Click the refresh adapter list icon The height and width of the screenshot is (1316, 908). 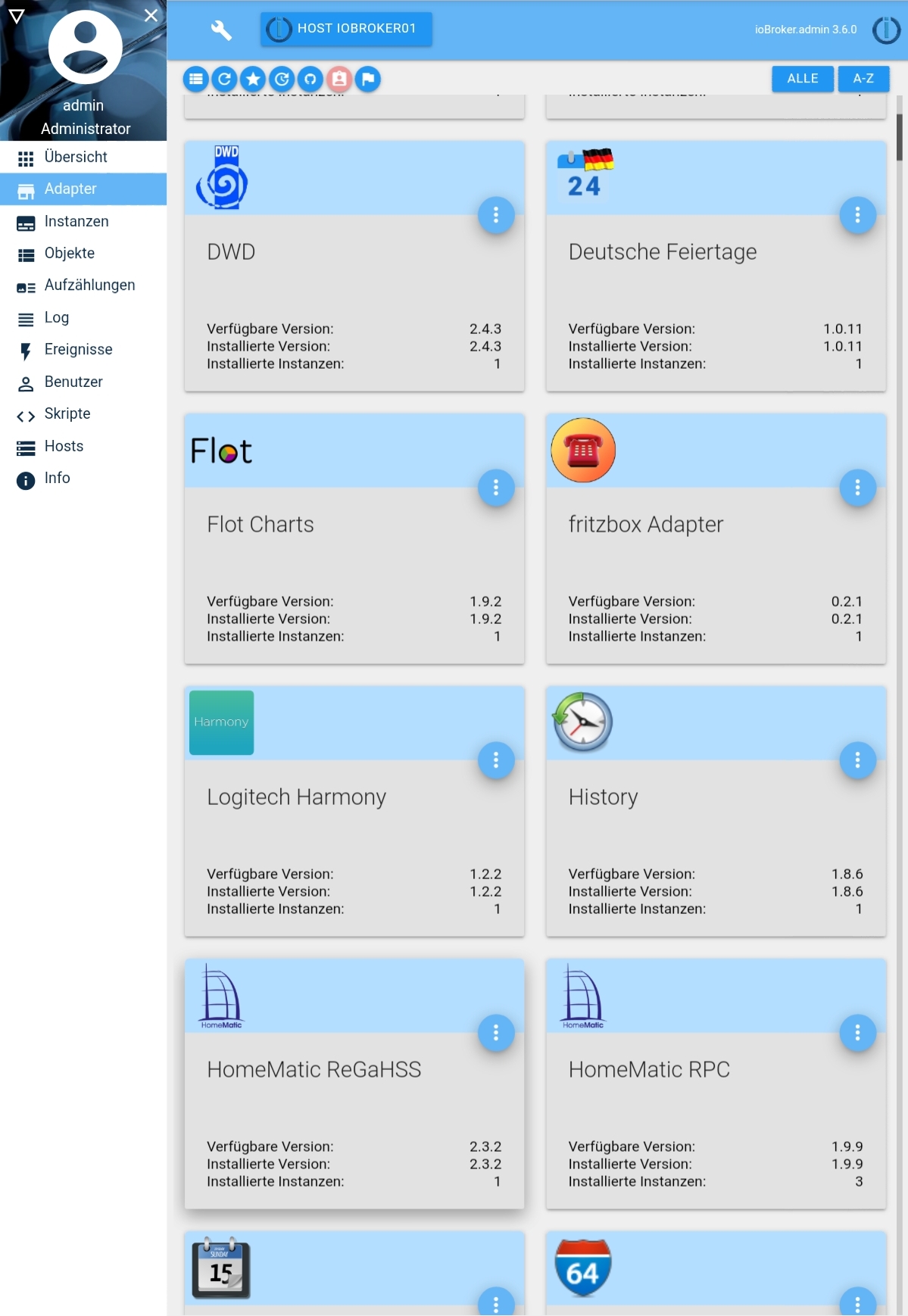tap(225, 79)
